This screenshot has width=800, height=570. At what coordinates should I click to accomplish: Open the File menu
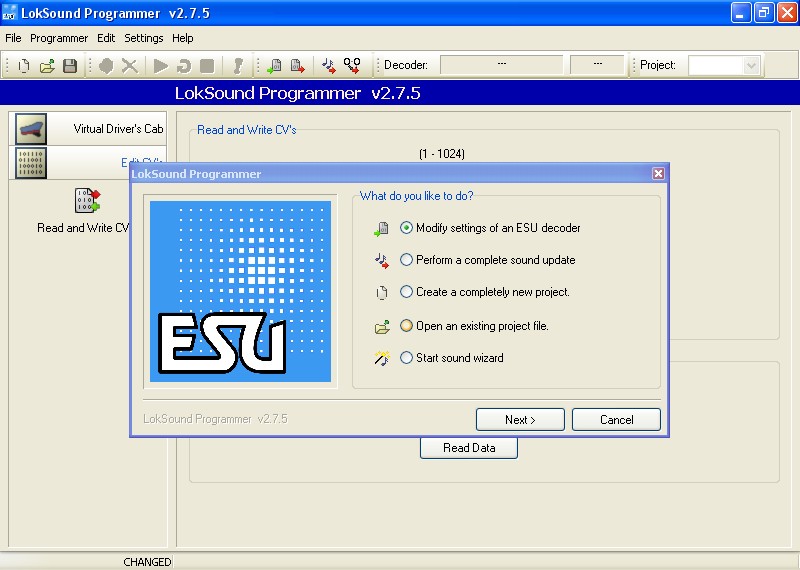click(13, 38)
